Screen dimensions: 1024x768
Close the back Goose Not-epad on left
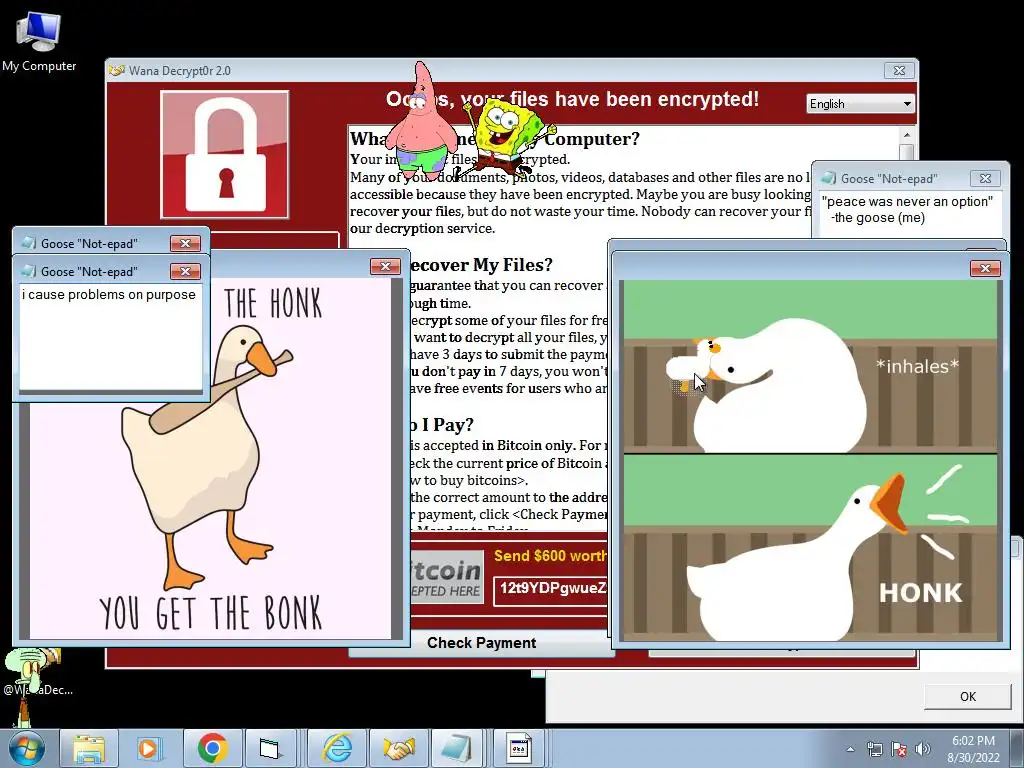tap(185, 243)
